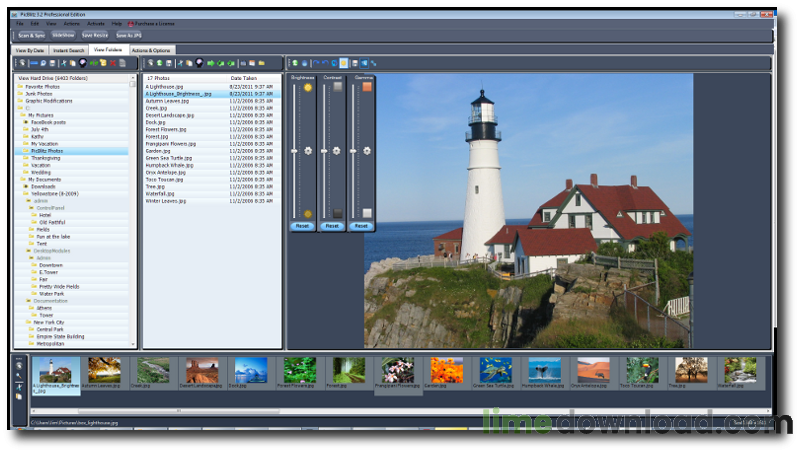Reset the Contrast adjustment
This screenshot has width=800, height=453.
tap(332, 226)
